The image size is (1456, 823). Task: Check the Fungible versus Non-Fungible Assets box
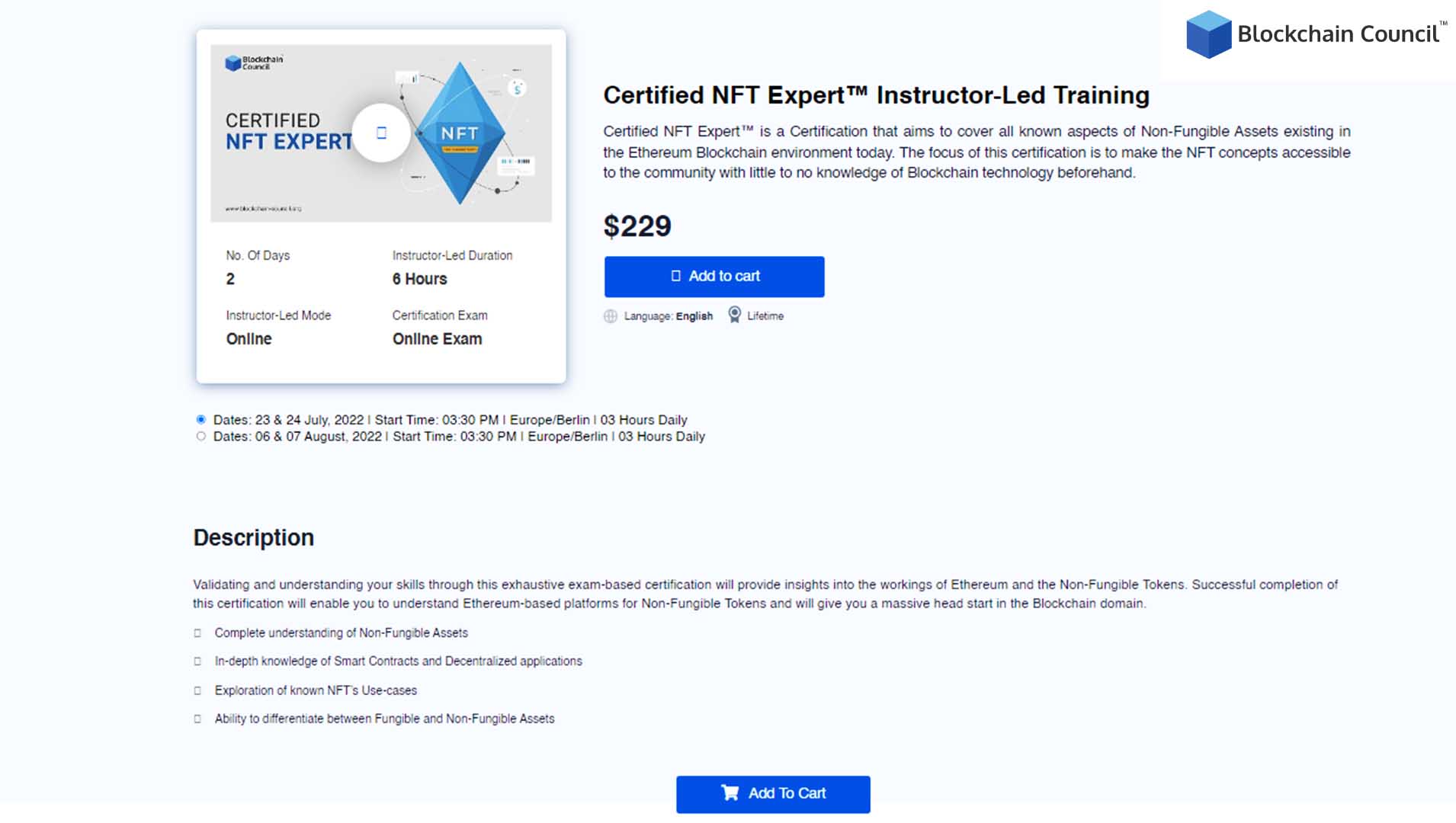click(x=197, y=718)
